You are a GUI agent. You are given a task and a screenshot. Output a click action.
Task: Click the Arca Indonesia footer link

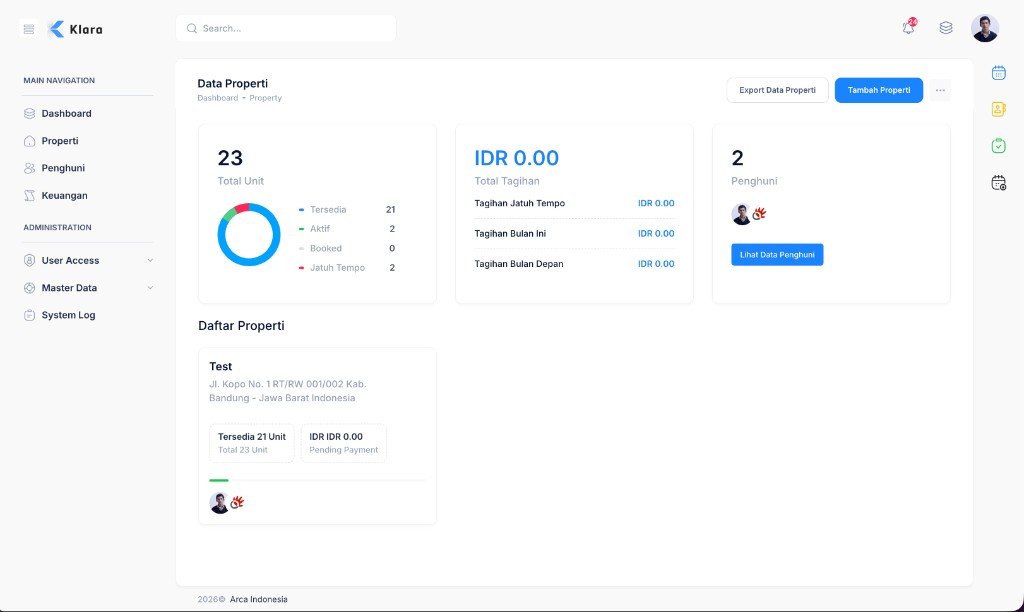coord(259,600)
